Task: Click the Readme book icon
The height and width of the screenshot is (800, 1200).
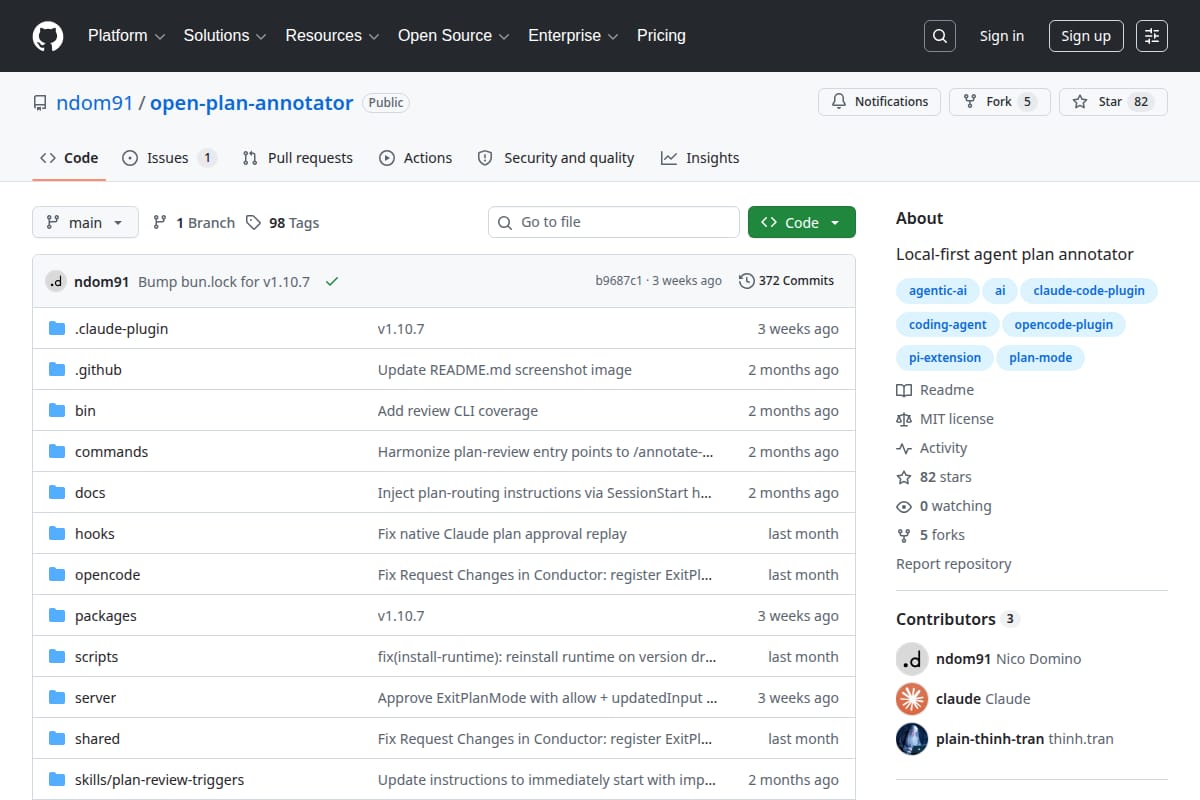Action: pyautogui.click(x=904, y=390)
